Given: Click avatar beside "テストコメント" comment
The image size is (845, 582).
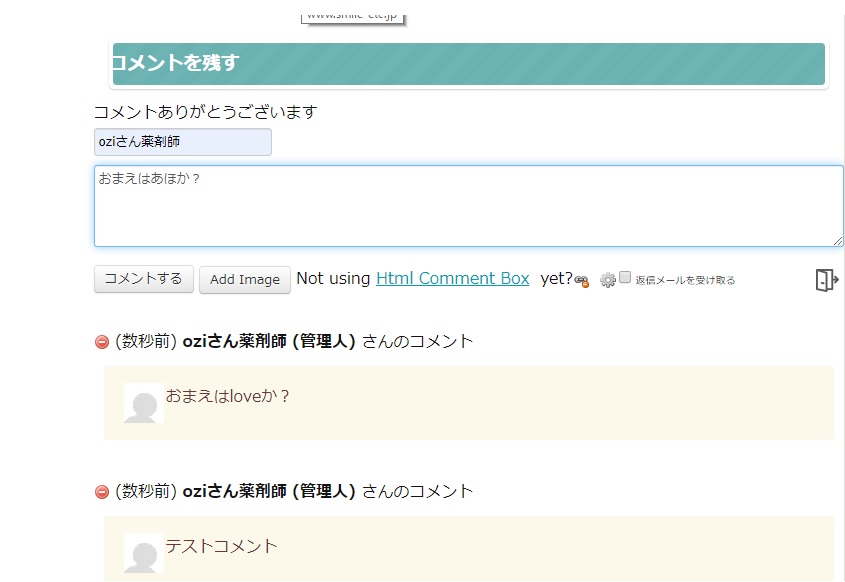Looking at the screenshot, I should [143, 552].
